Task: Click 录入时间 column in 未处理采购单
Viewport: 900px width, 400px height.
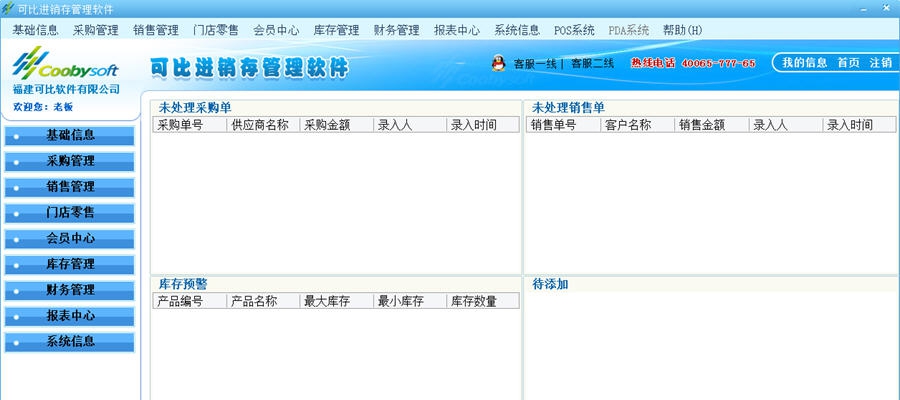Action: (x=483, y=125)
